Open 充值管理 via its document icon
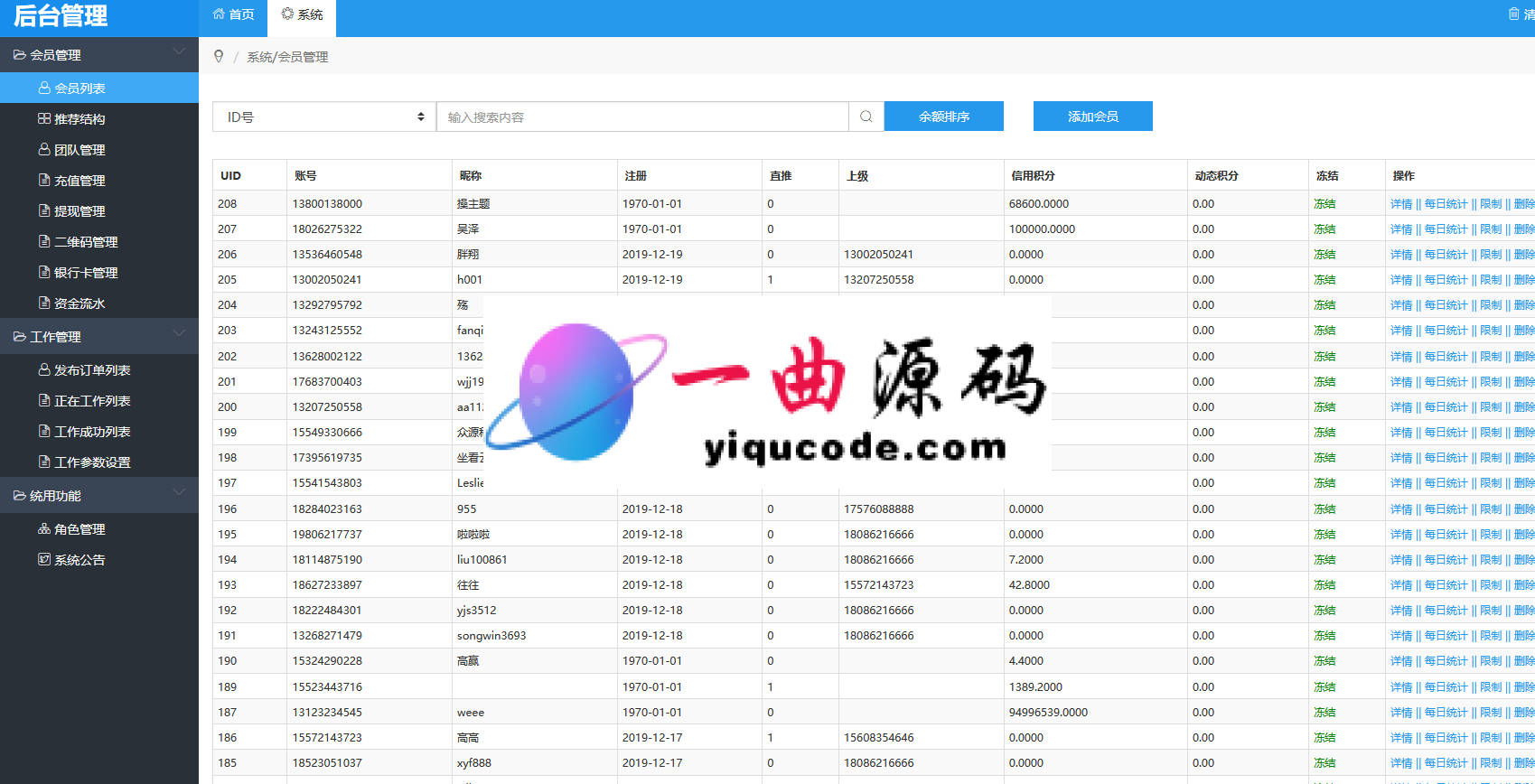This screenshot has height=784, width=1535. [x=43, y=181]
